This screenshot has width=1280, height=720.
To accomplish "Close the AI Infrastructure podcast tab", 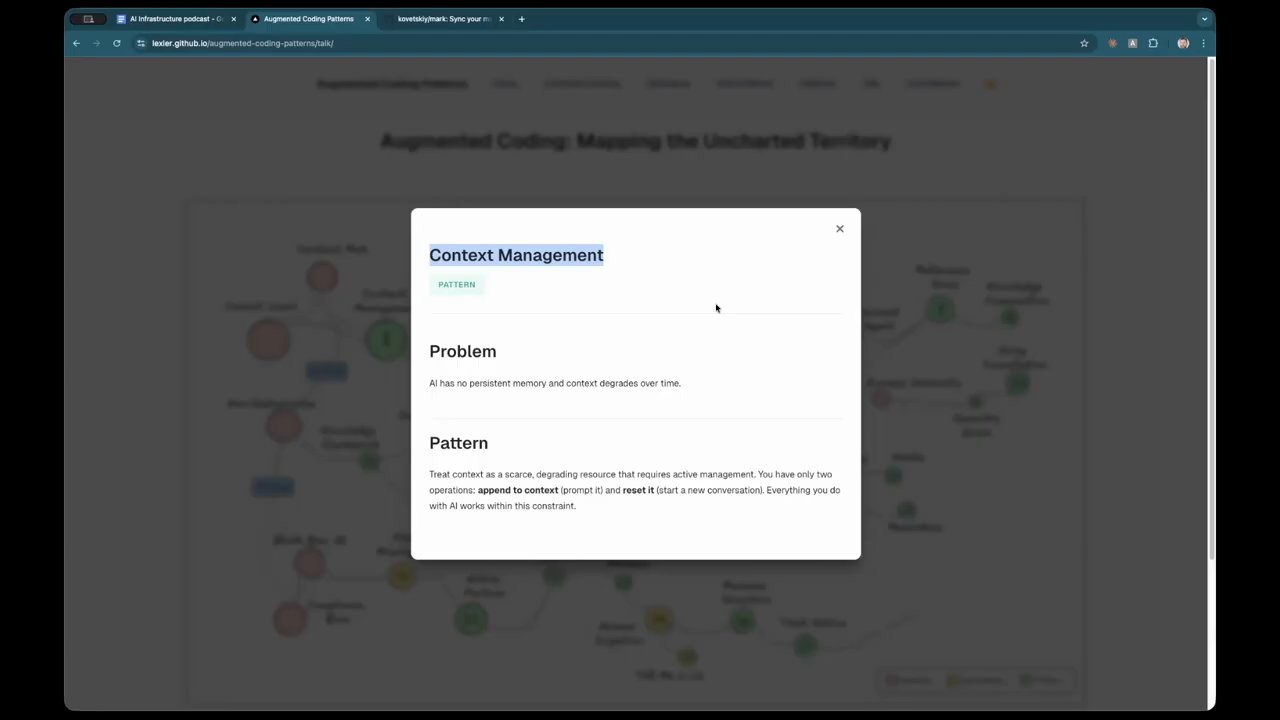I will click(233, 19).
